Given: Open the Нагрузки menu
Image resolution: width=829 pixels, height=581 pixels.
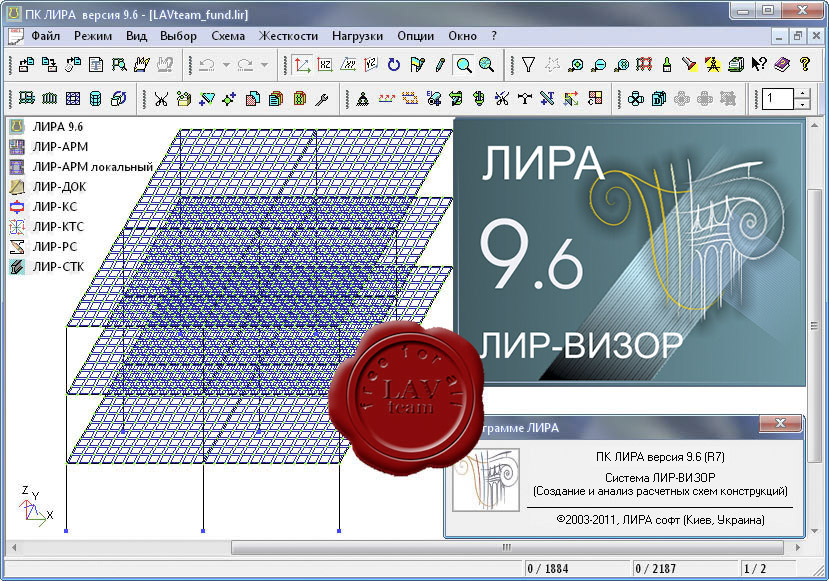Looking at the screenshot, I should (357, 36).
